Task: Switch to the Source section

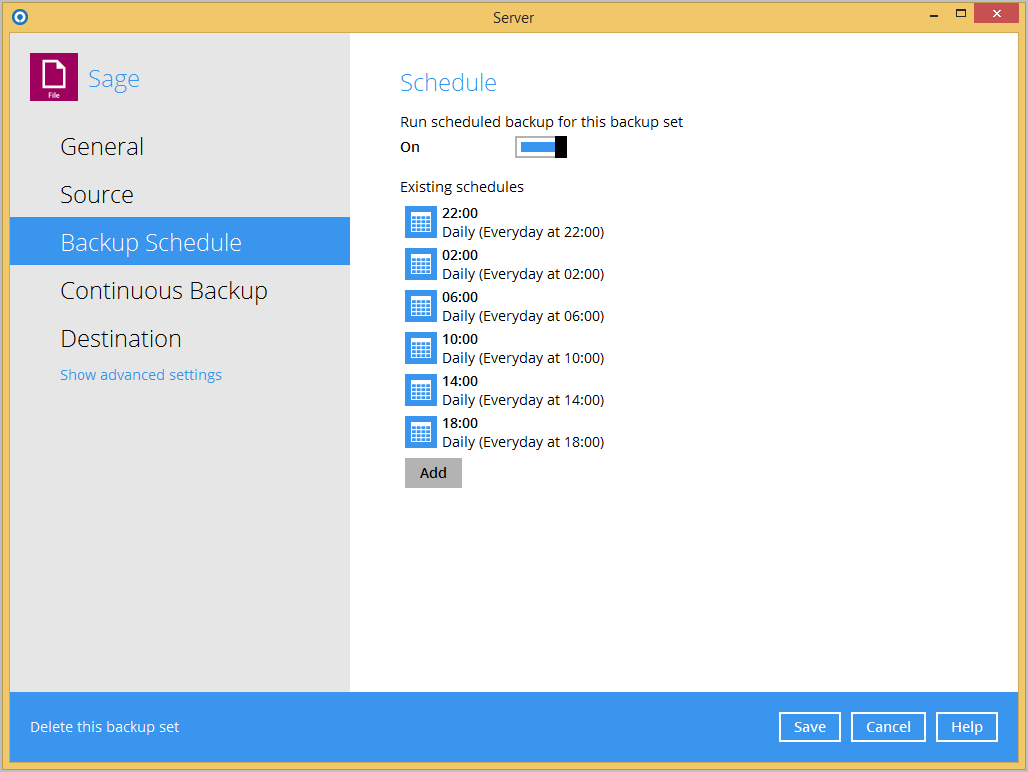Action: [x=97, y=195]
